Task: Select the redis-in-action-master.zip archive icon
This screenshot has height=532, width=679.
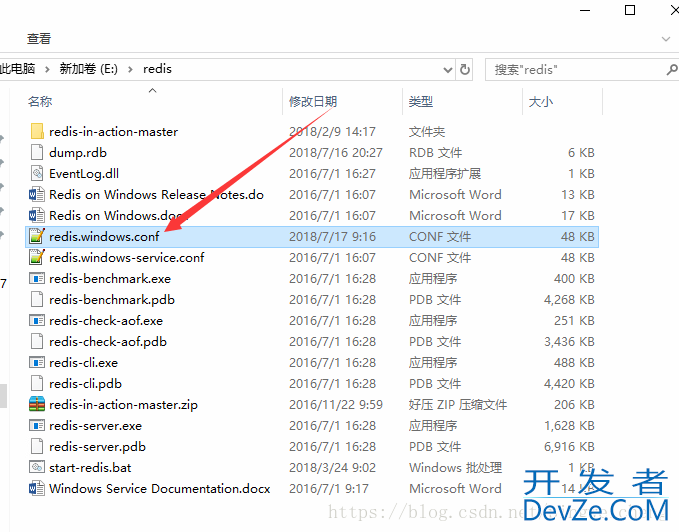Action: click(x=37, y=404)
